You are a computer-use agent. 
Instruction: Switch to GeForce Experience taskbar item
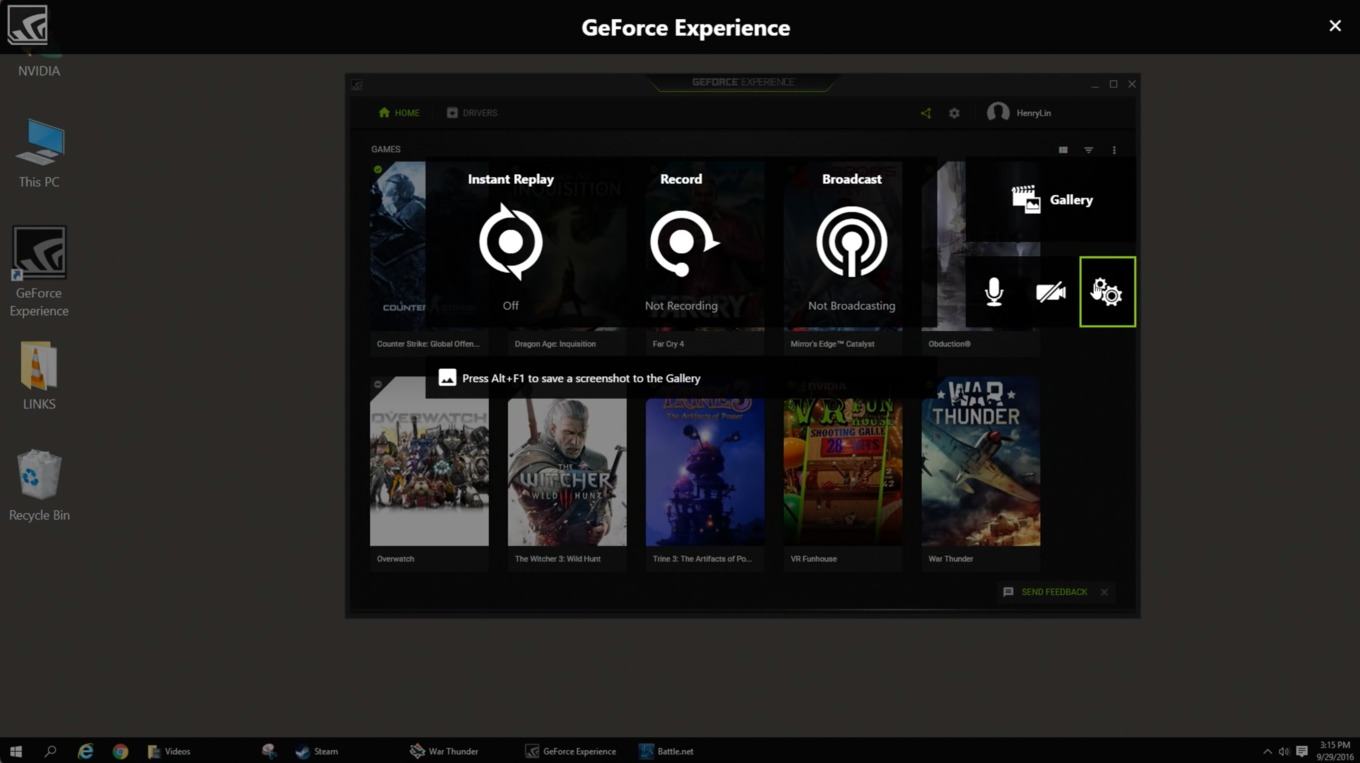pyautogui.click(x=571, y=751)
